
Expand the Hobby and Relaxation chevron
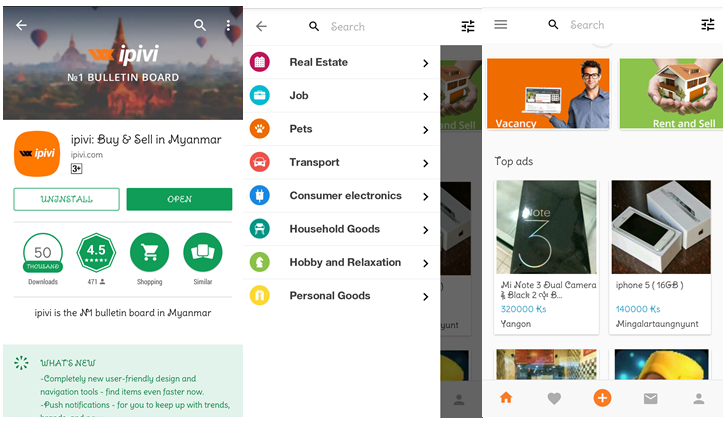[x=426, y=263]
